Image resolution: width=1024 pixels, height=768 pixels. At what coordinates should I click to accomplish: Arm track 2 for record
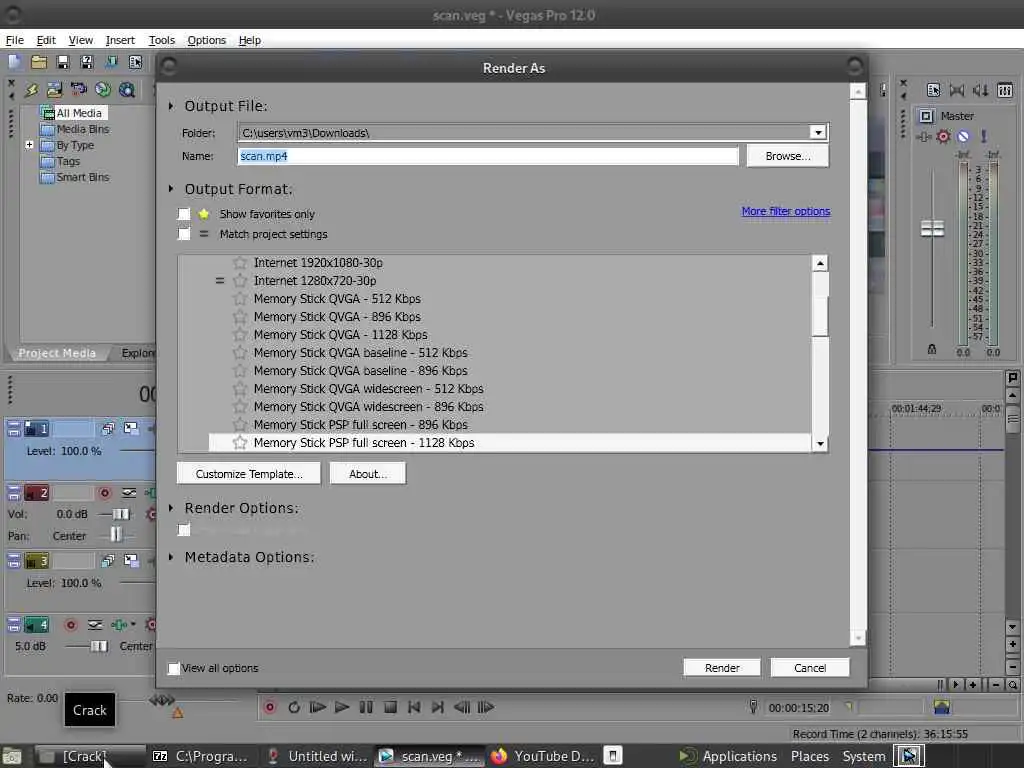click(104, 493)
